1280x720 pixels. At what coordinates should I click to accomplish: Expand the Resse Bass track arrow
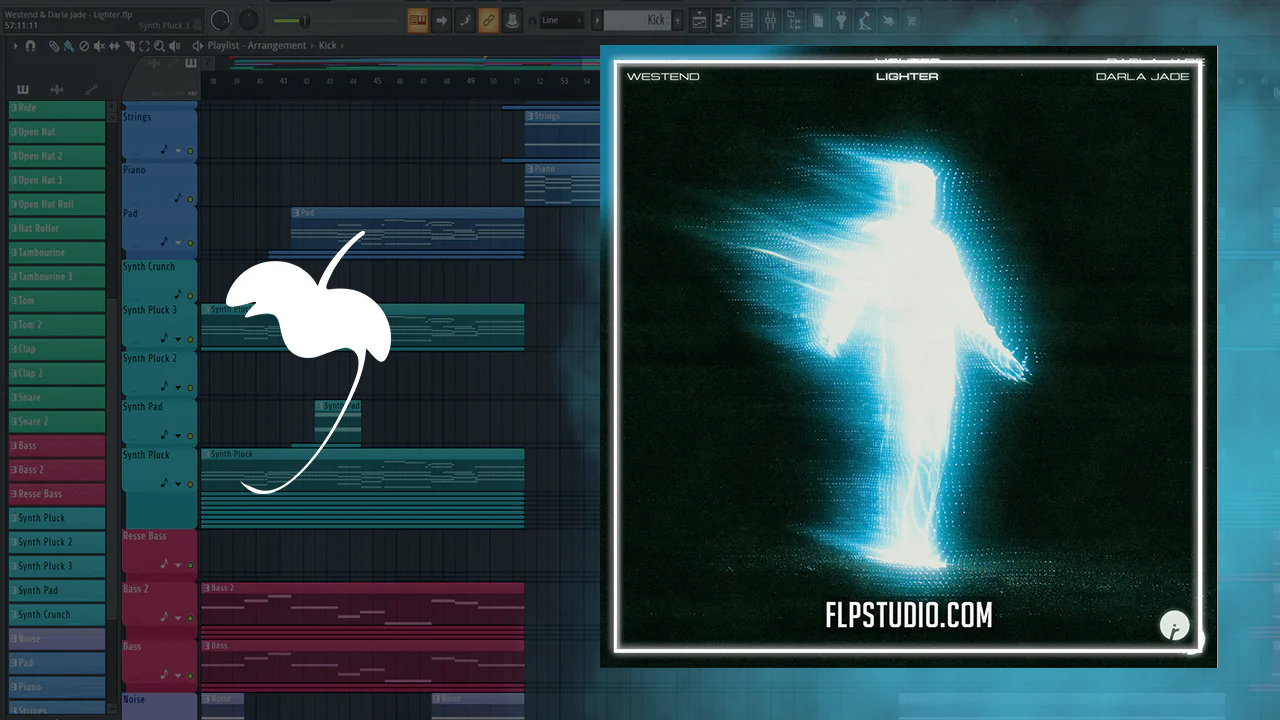pyautogui.click(x=178, y=566)
